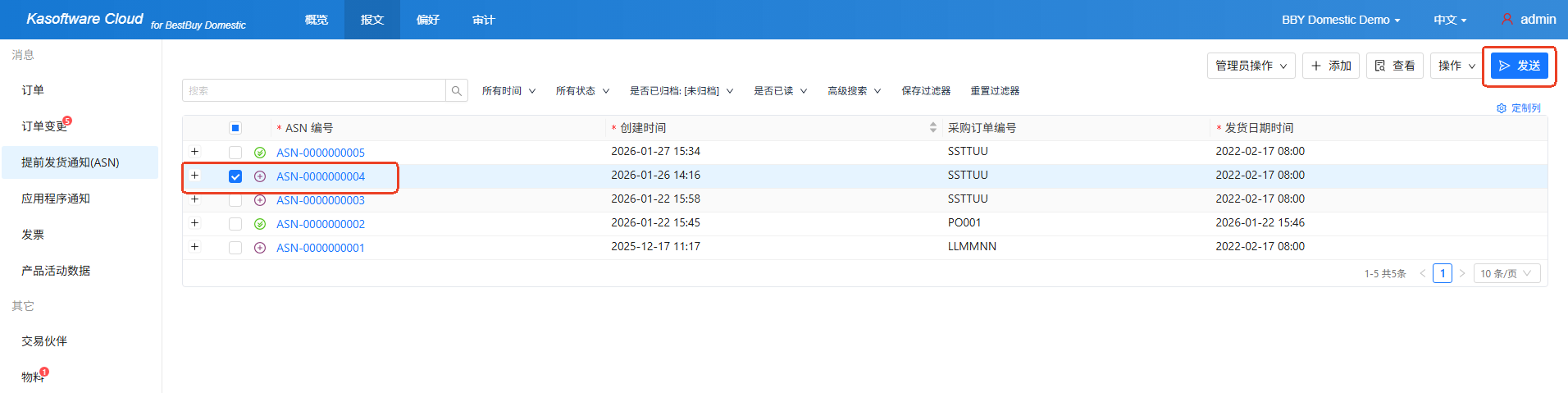Check the ASN-0000000002 row checkbox
The width and height of the screenshot is (1568, 393).
coord(235,224)
